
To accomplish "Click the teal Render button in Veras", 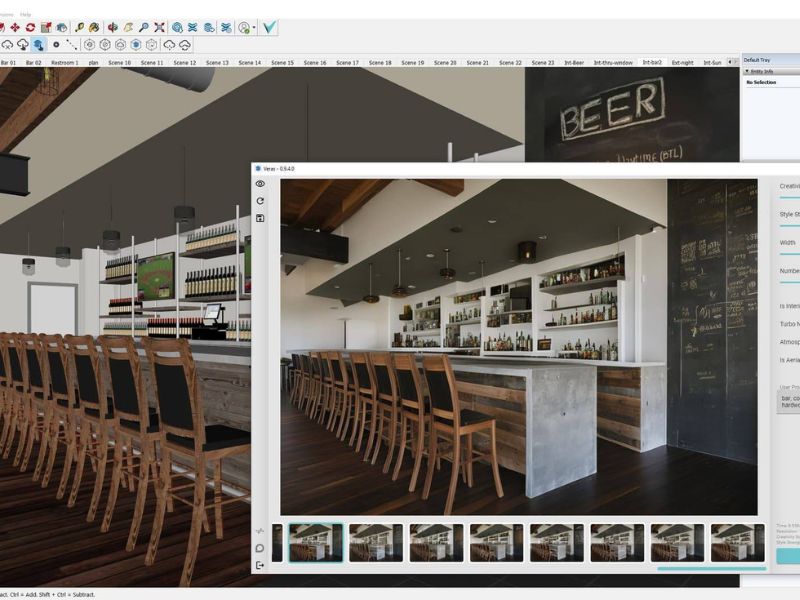I will click(x=788, y=556).
